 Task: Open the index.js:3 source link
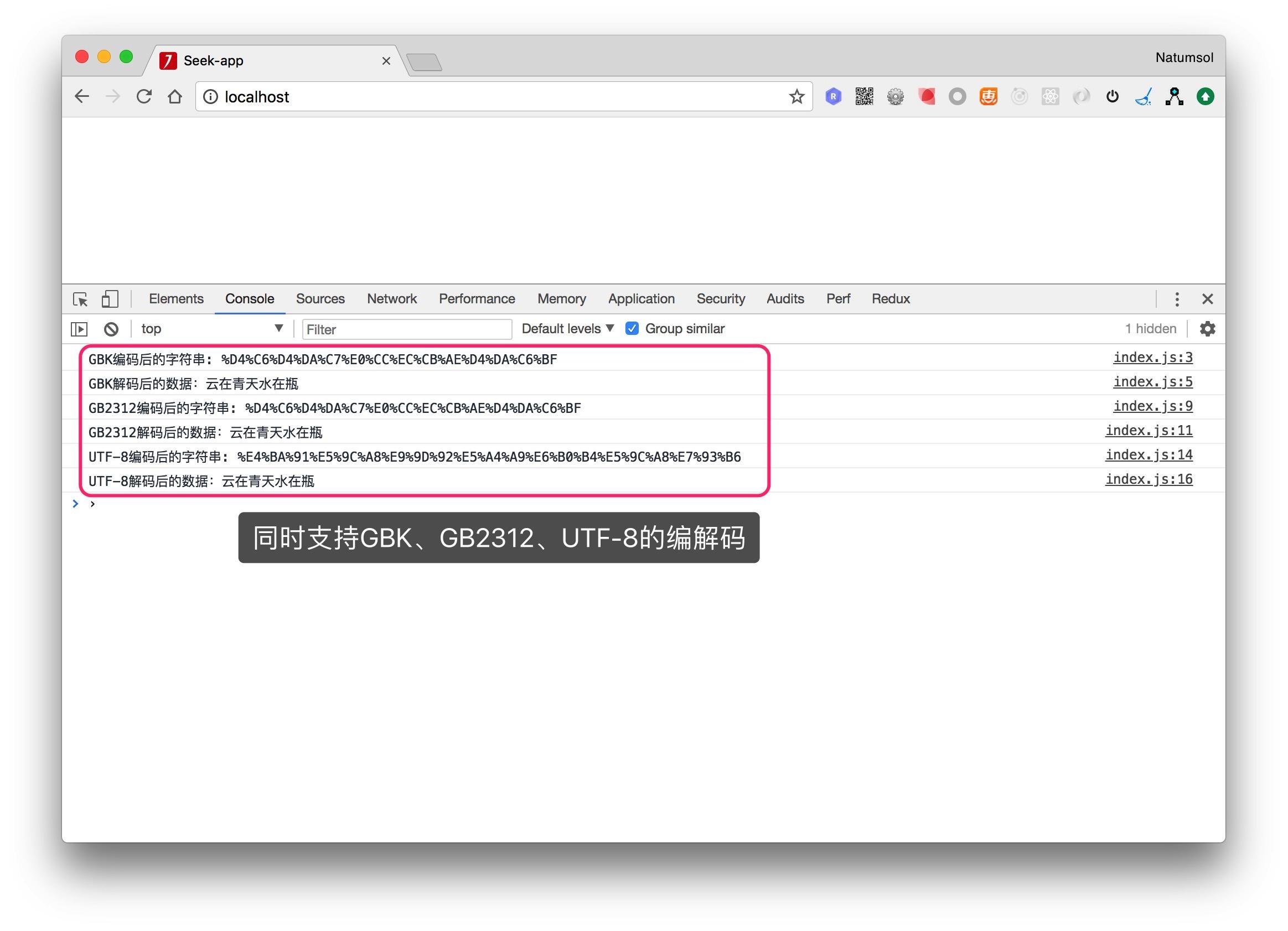(1152, 358)
